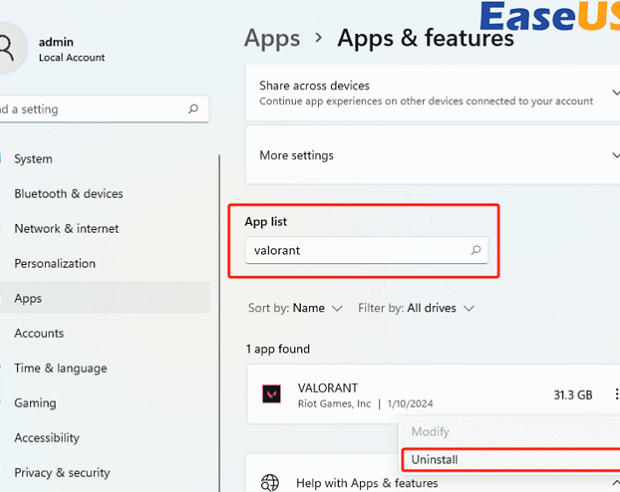Viewport: 620px width, 492px height.
Task: Click the admin account name
Action: point(56,42)
